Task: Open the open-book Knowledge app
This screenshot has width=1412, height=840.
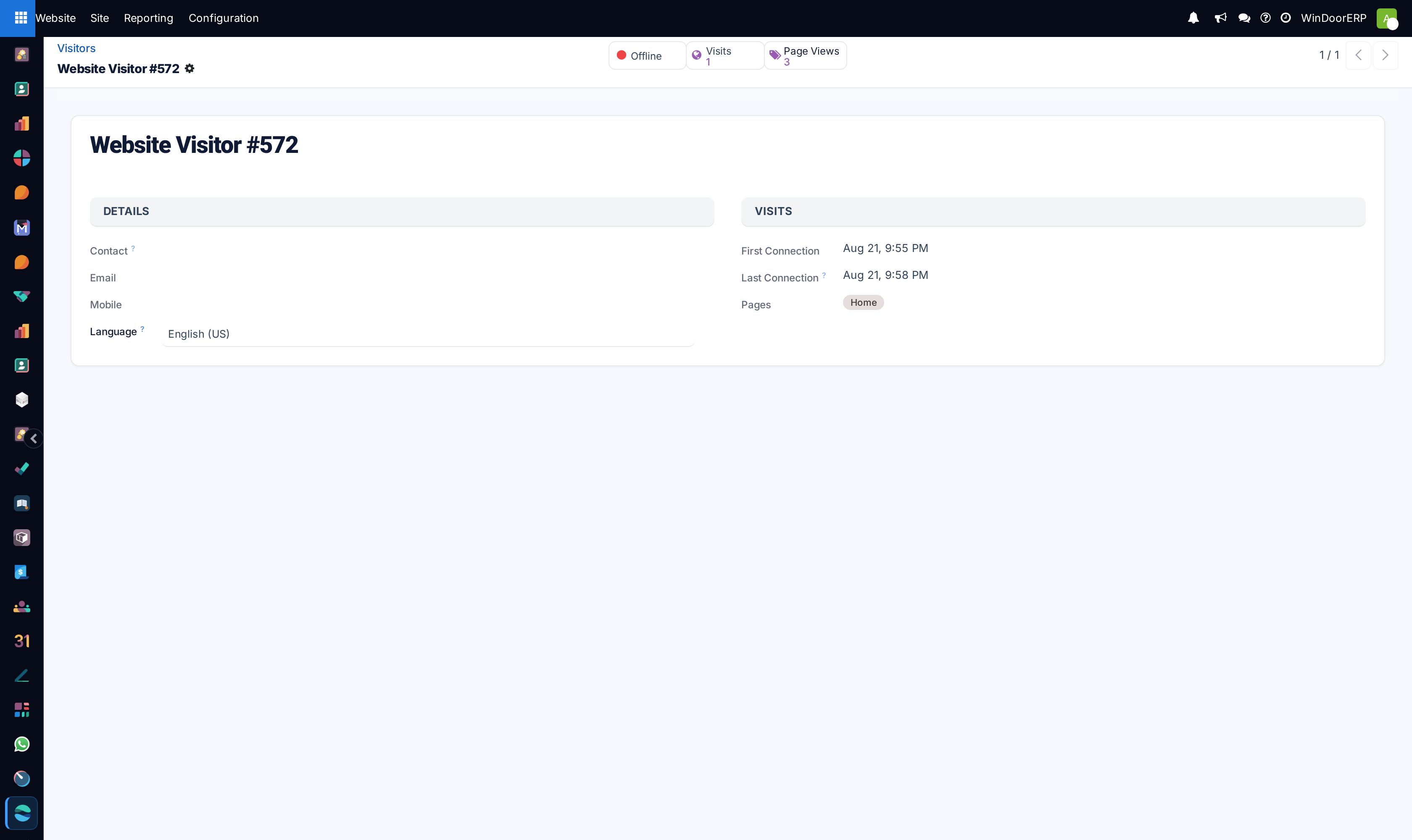Action: (21, 503)
